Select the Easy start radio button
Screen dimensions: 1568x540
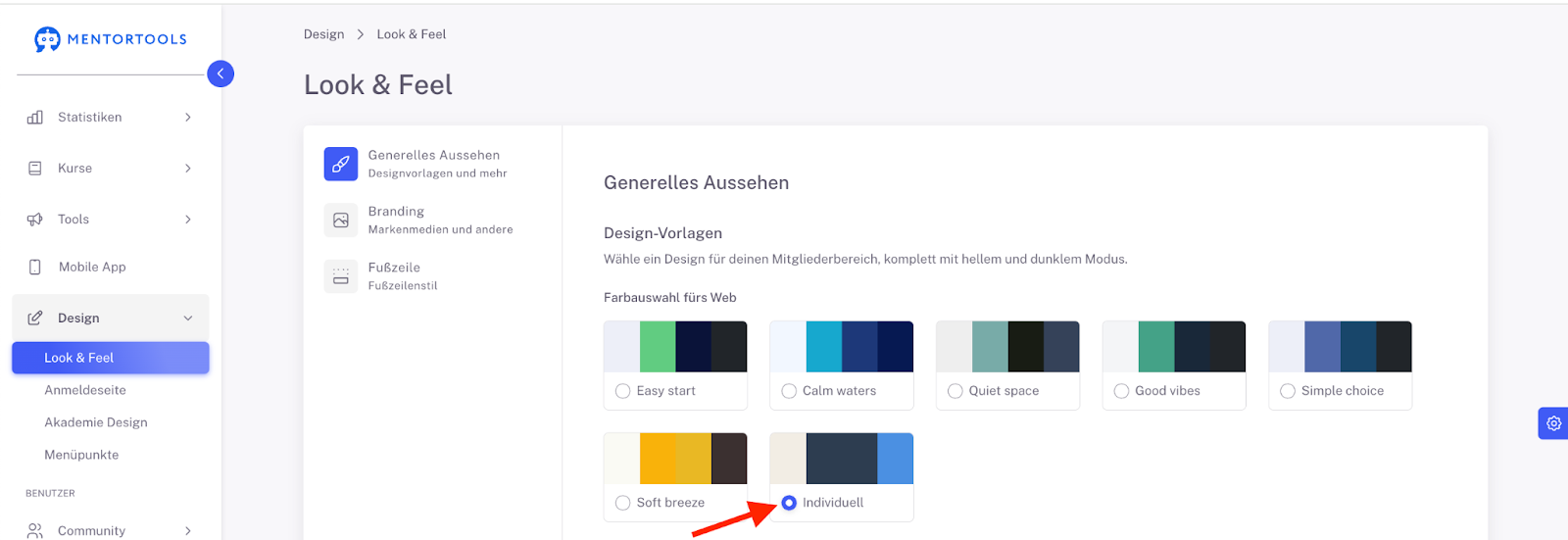[622, 391]
